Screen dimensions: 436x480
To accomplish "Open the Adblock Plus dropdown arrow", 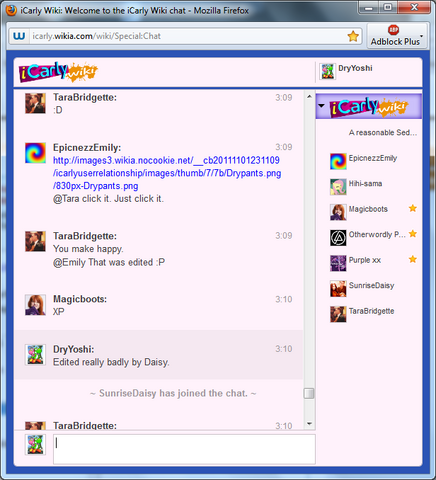I will click(422, 36).
